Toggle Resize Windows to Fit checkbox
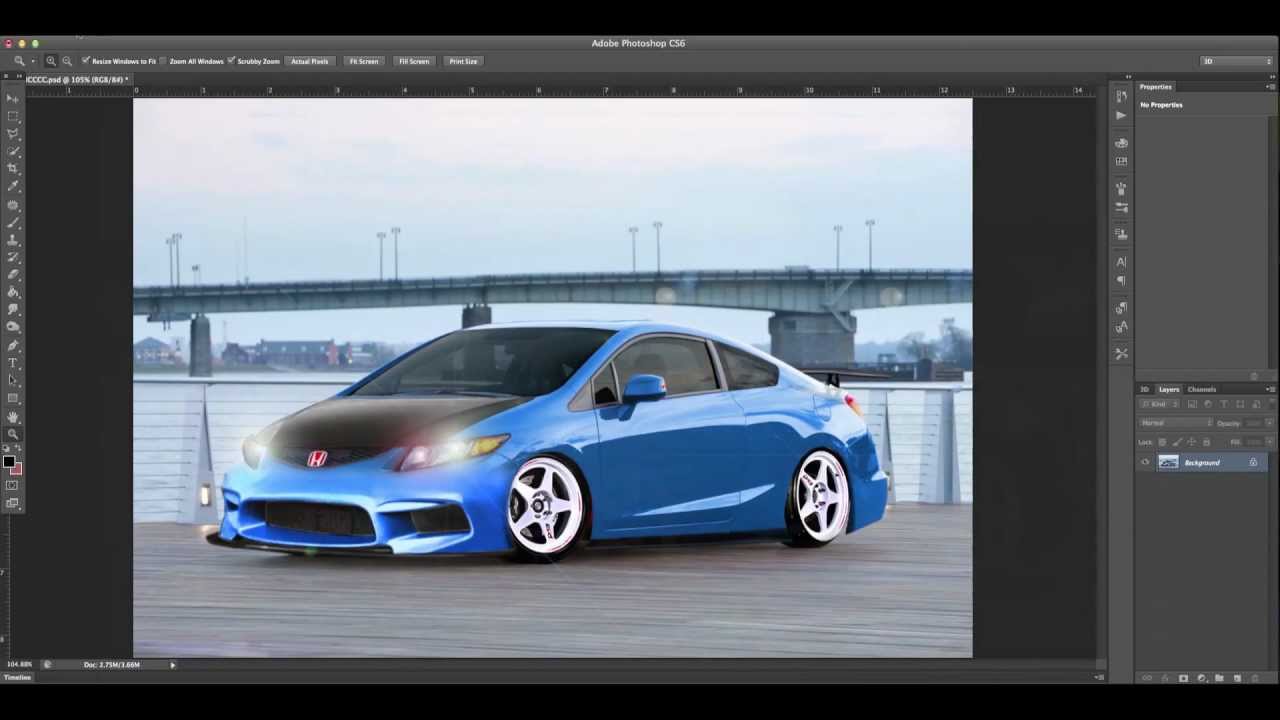 click(86, 61)
